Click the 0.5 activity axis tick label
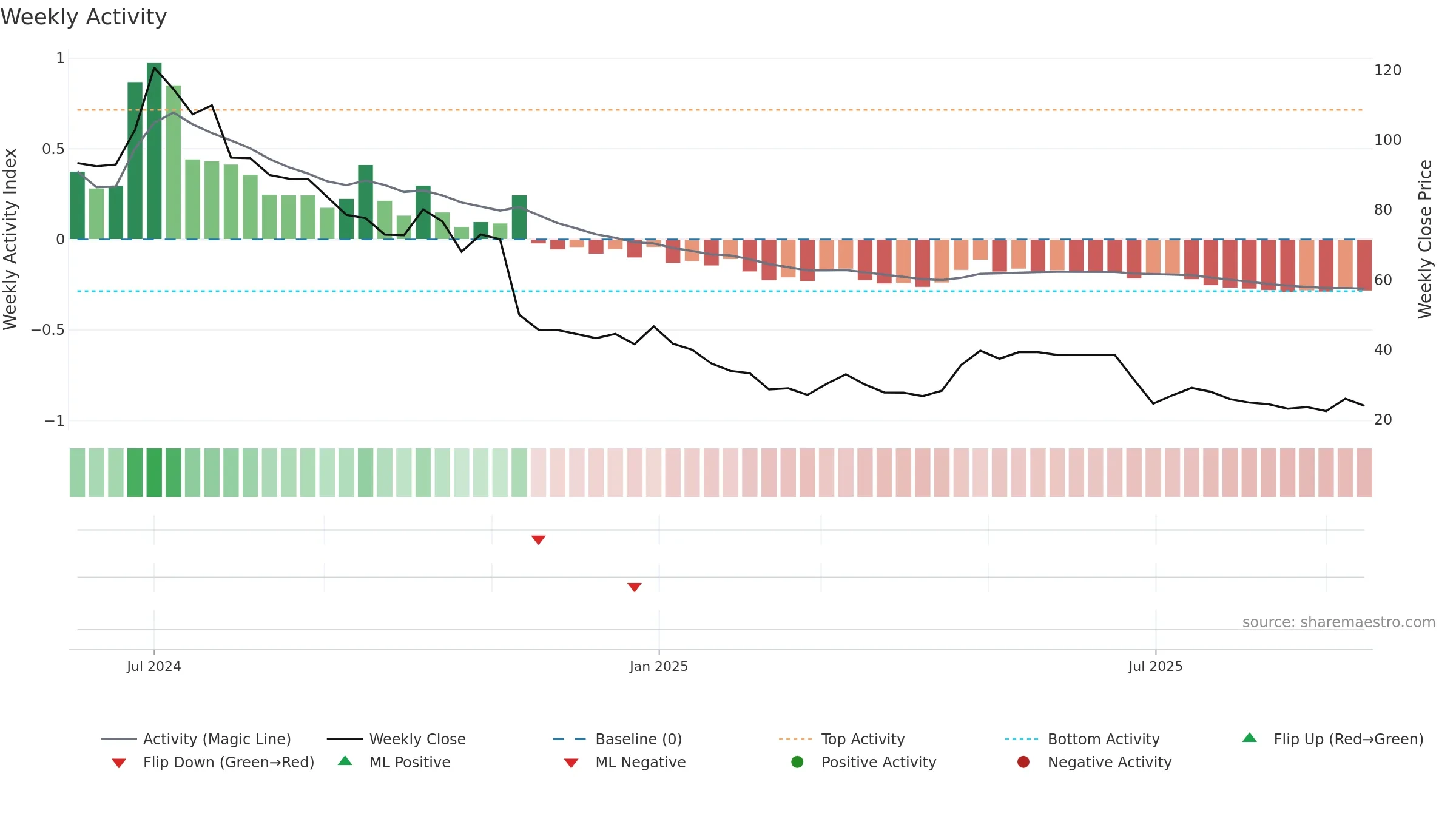 coord(53,149)
